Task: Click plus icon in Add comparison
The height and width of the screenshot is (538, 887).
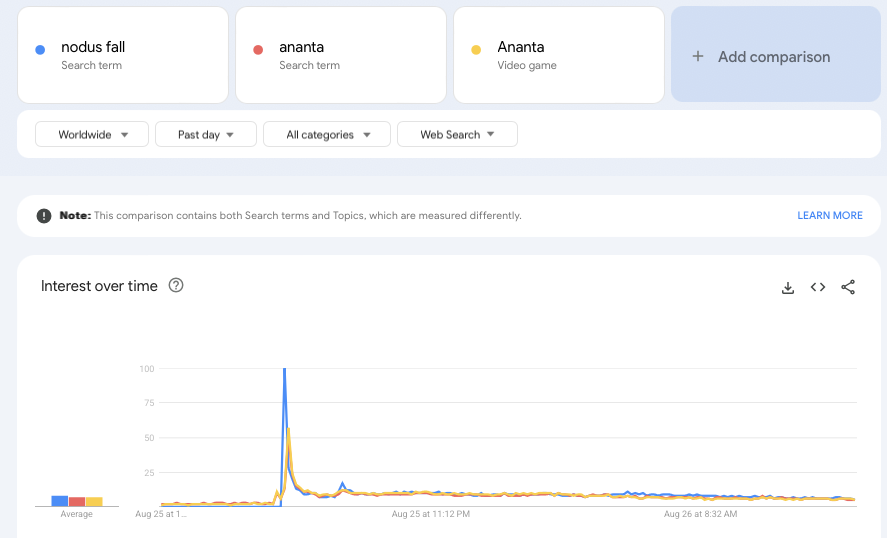Action: pos(698,56)
